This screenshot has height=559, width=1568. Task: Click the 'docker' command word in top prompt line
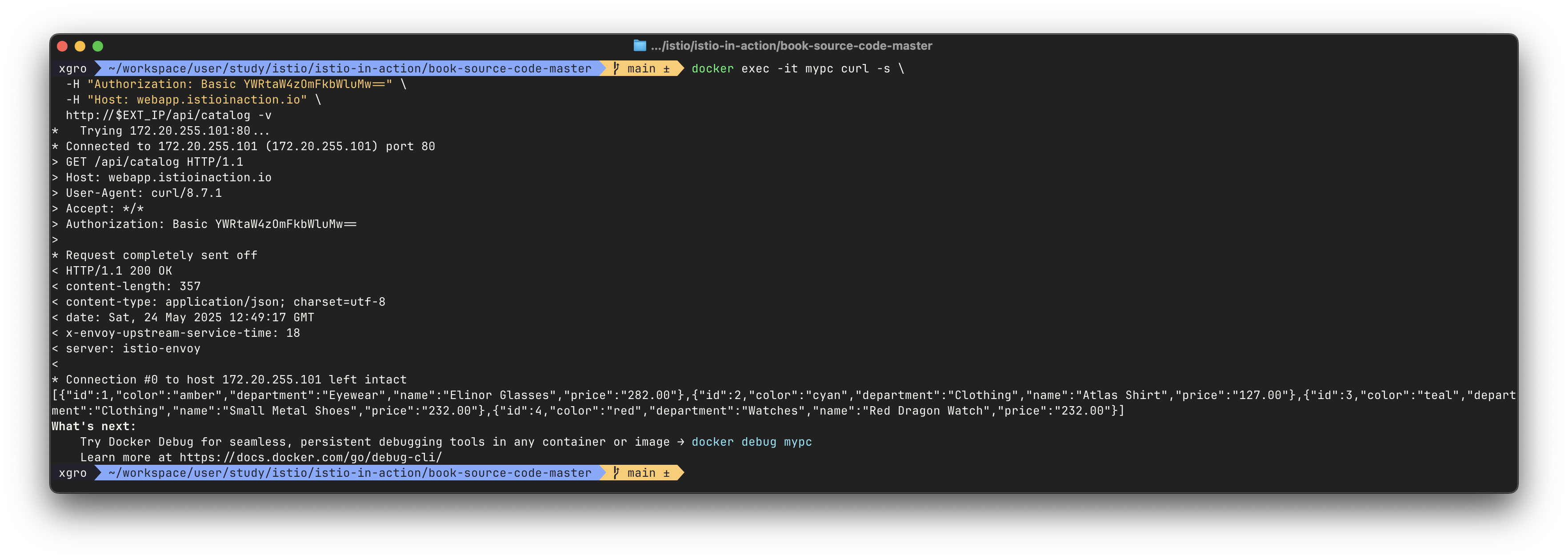[712, 68]
